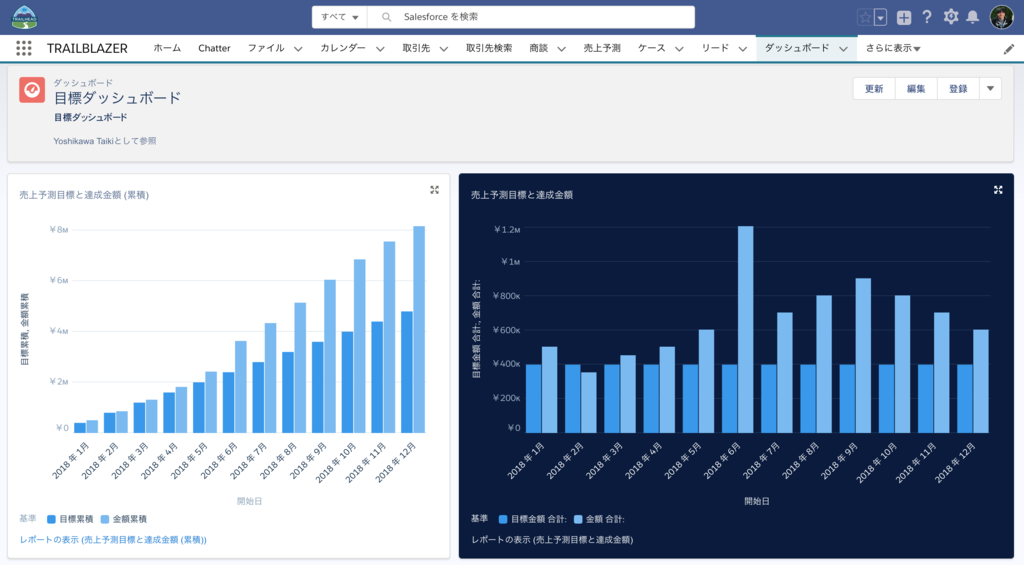
Task: Expand the ケース tab chevron
Action: pos(679,49)
